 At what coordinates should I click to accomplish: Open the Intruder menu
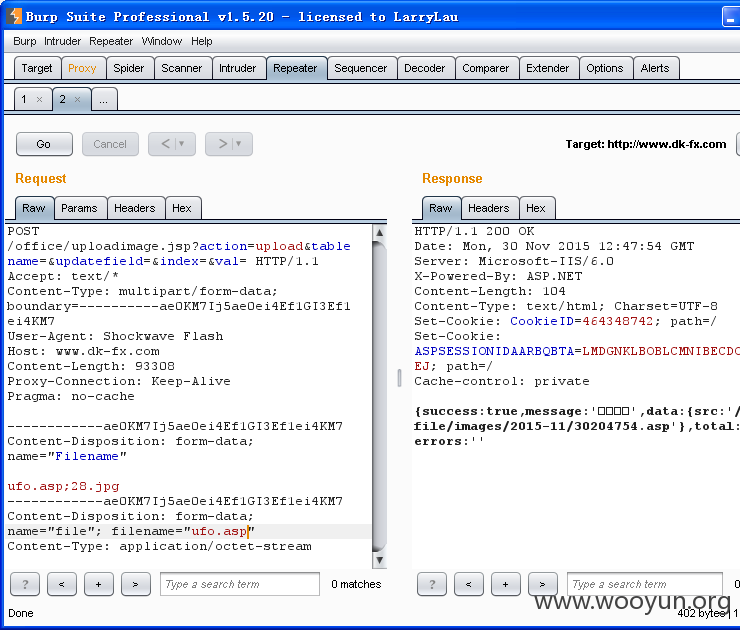click(x=62, y=41)
